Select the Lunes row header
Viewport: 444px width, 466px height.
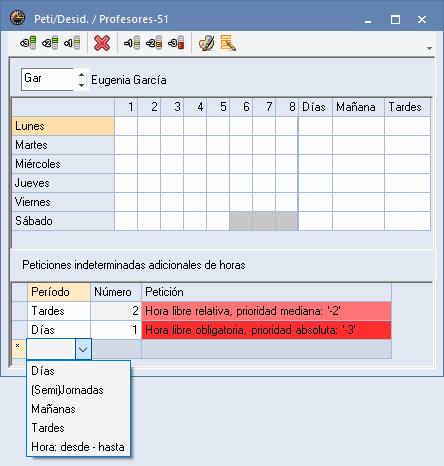(x=63, y=126)
